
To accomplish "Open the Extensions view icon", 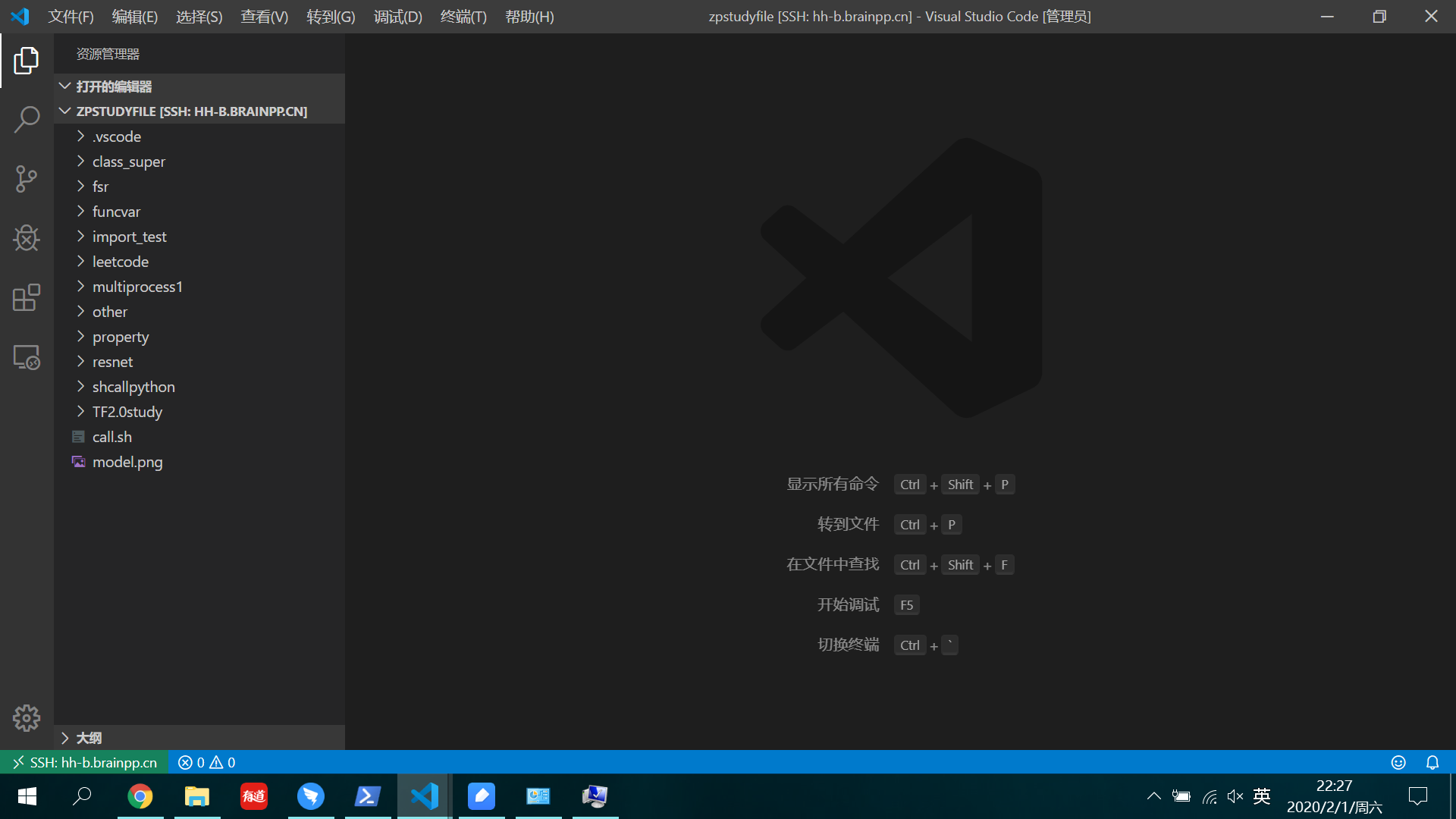I will click(27, 297).
